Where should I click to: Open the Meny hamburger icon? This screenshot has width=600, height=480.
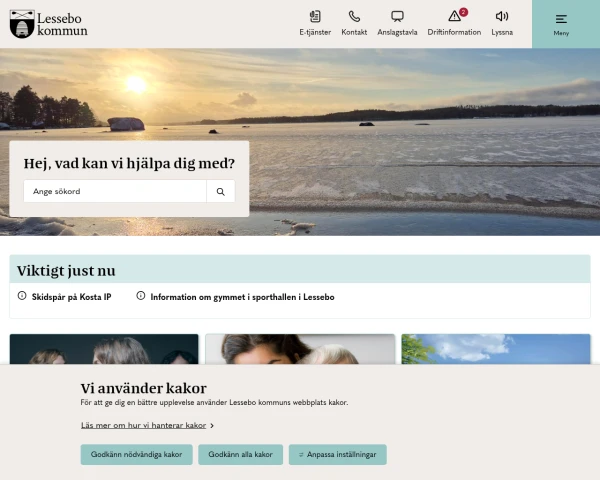point(561,19)
